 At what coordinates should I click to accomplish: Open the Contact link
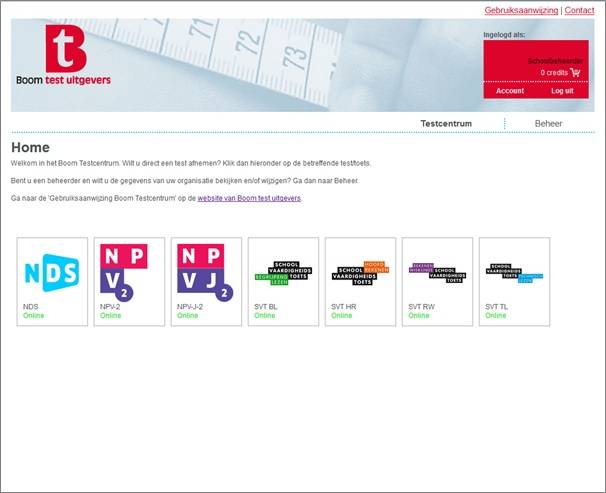[x=579, y=10]
